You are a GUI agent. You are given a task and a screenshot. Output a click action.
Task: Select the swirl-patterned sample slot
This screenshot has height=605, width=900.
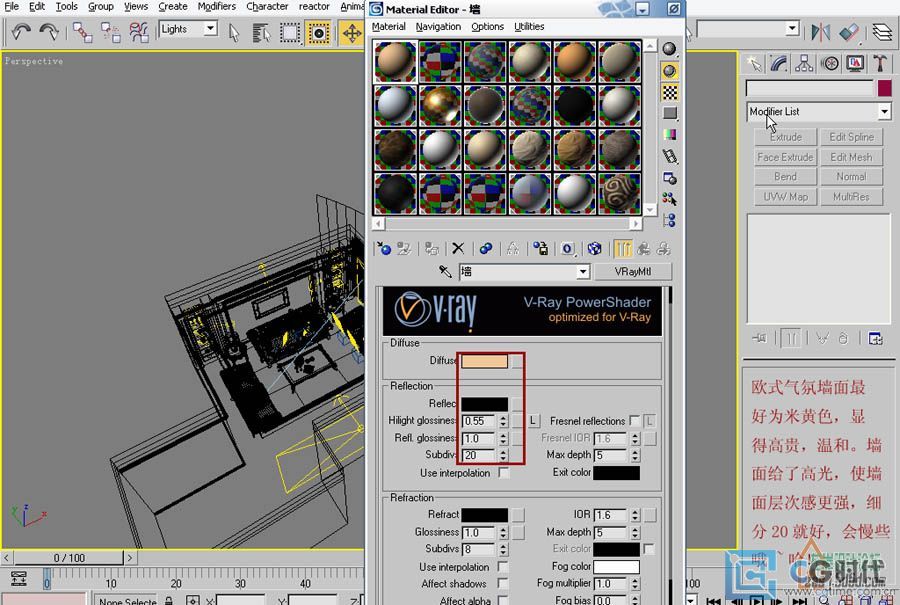(619, 194)
